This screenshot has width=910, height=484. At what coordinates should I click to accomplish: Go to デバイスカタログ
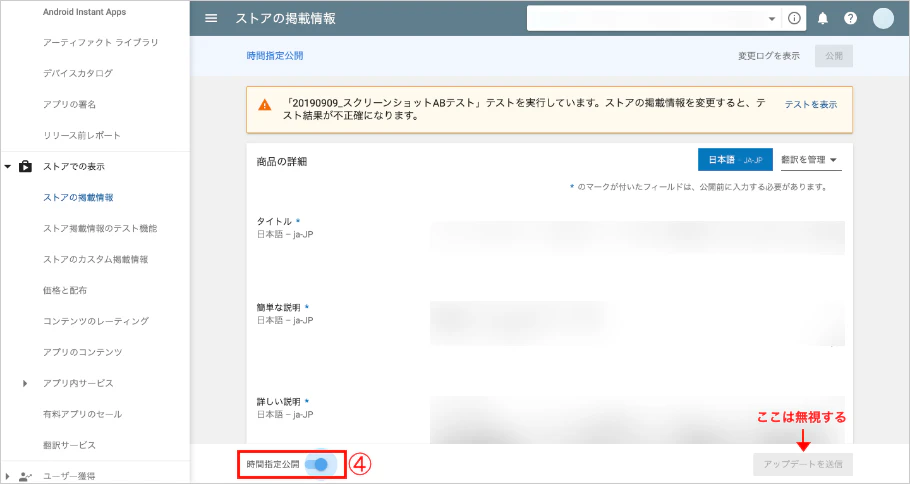click(78, 74)
